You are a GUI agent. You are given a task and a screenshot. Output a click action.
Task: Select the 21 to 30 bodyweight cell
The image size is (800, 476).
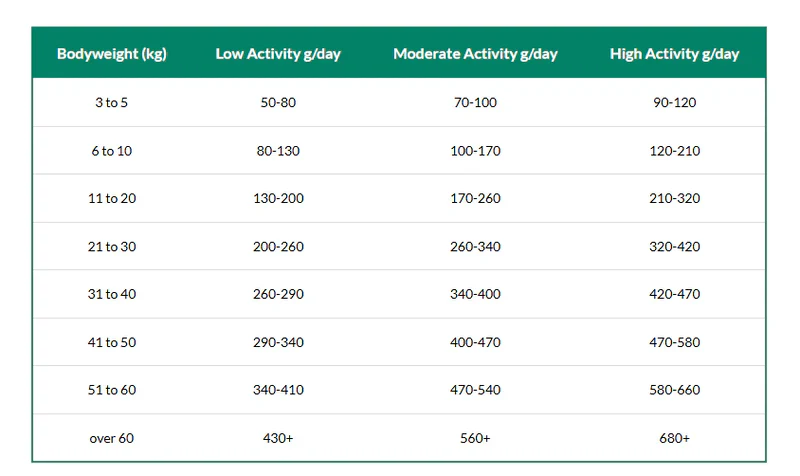coord(112,247)
